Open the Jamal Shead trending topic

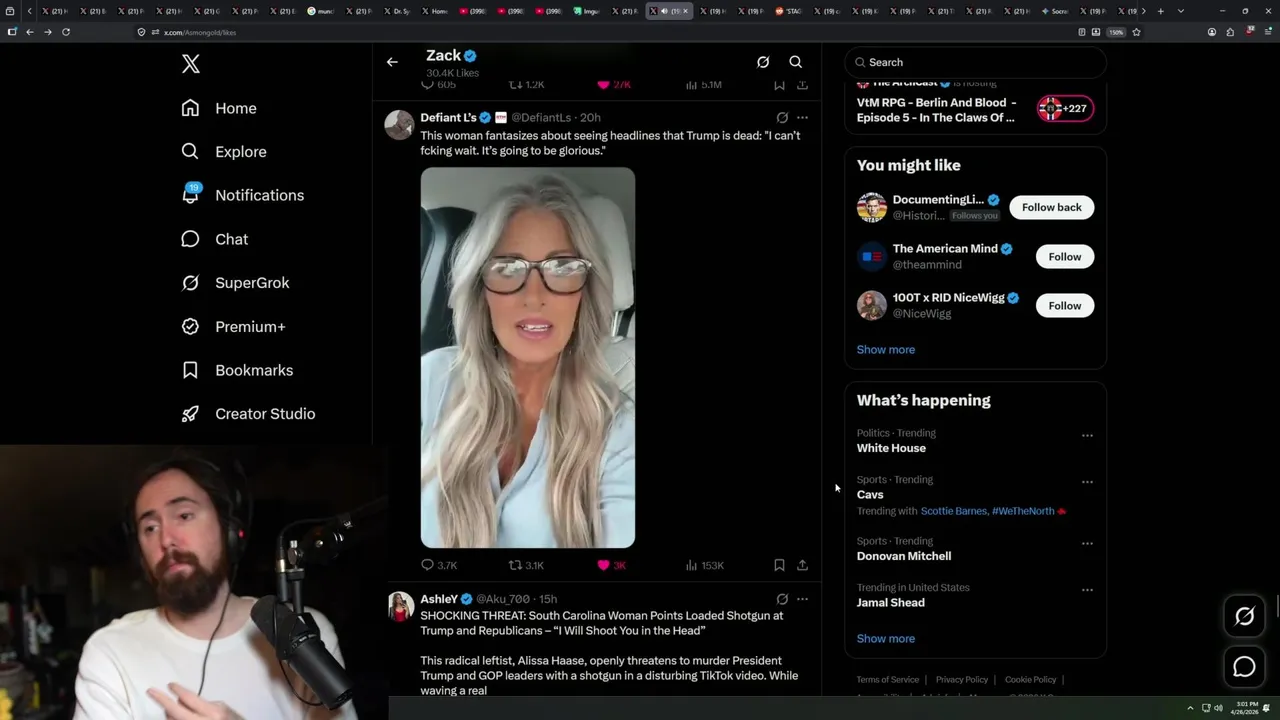tap(890, 603)
